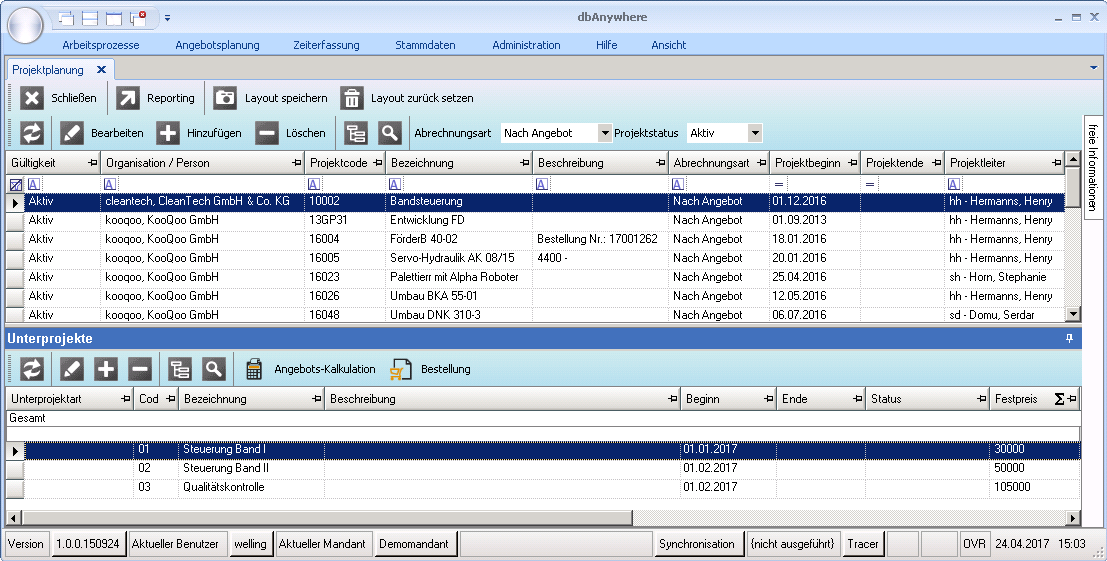Open Bestellung from the Unterprojekte toolbar
1107x561 pixels.
click(x=402, y=369)
